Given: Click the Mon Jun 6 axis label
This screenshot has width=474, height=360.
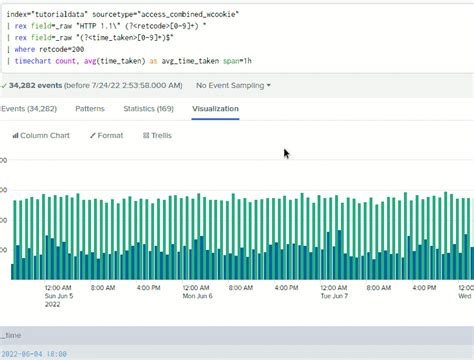Looking at the screenshot, I should click(x=197, y=296).
